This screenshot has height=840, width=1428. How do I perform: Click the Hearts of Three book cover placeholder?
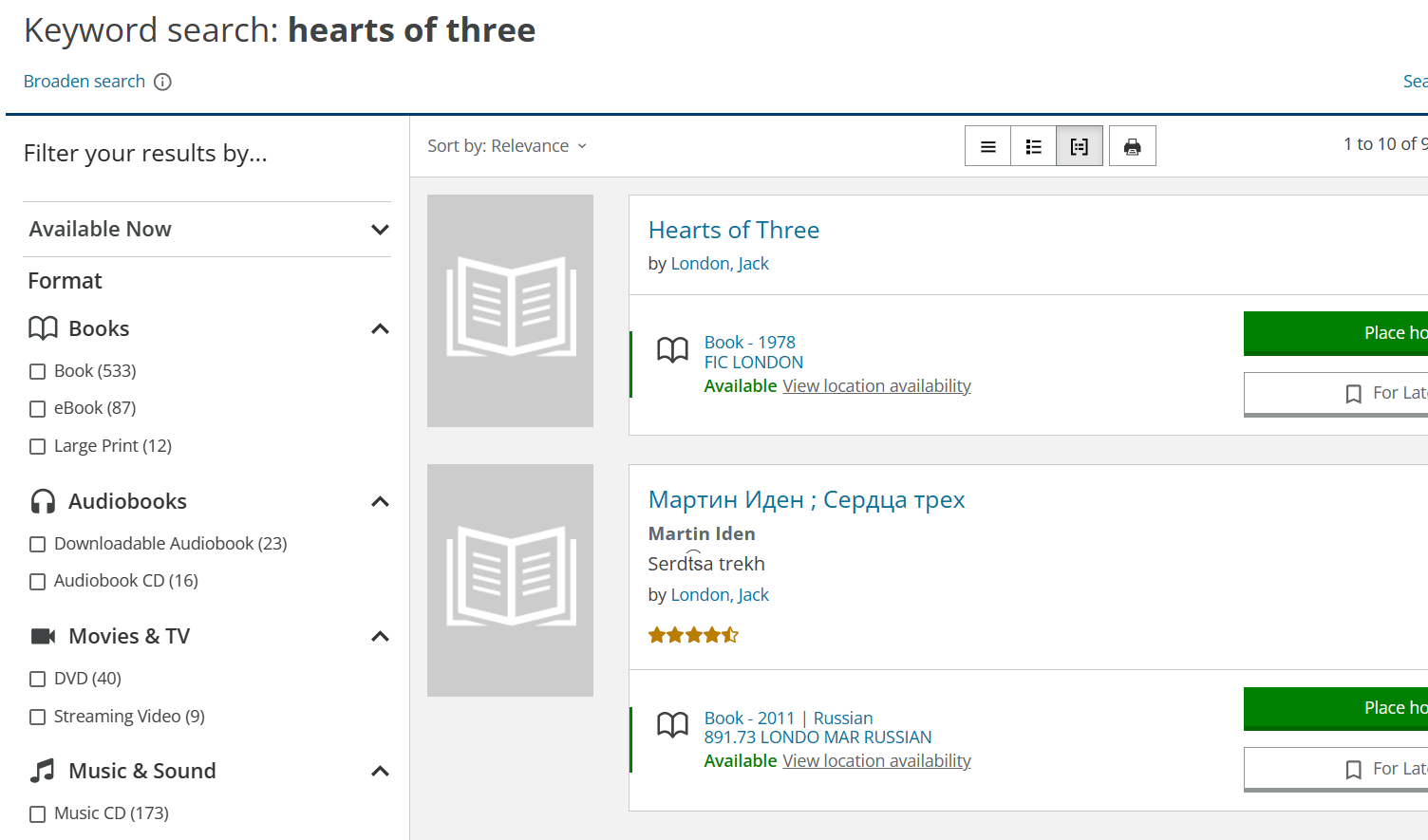[x=510, y=310]
